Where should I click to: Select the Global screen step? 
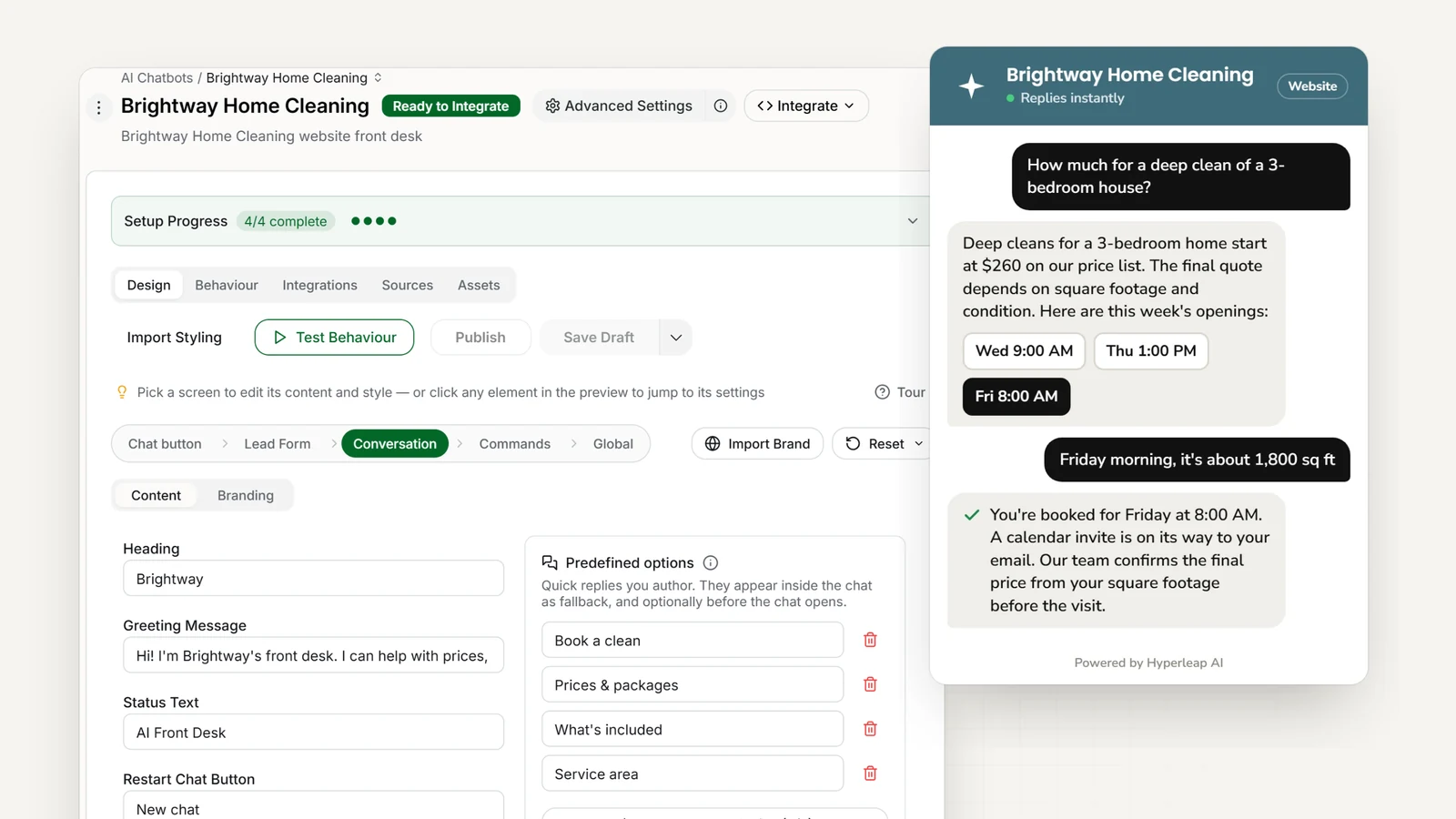tap(613, 443)
